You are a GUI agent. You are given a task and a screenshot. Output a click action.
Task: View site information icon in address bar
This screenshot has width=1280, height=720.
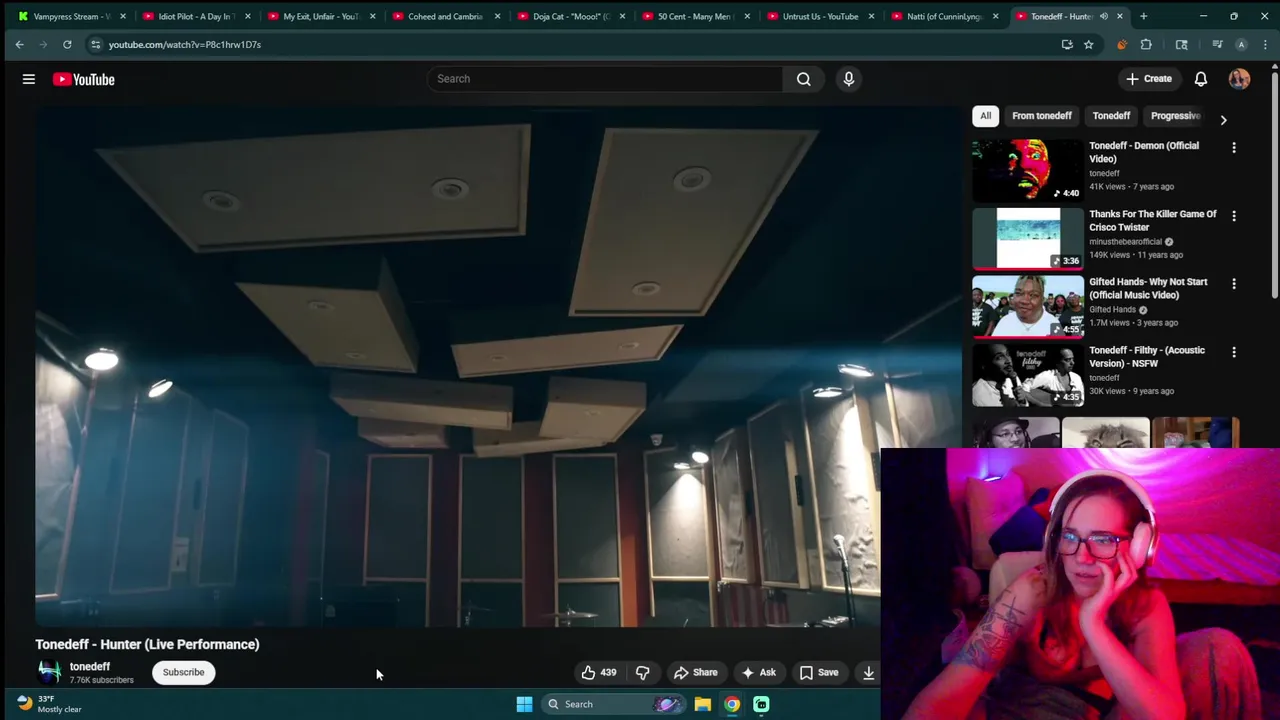pos(95,44)
